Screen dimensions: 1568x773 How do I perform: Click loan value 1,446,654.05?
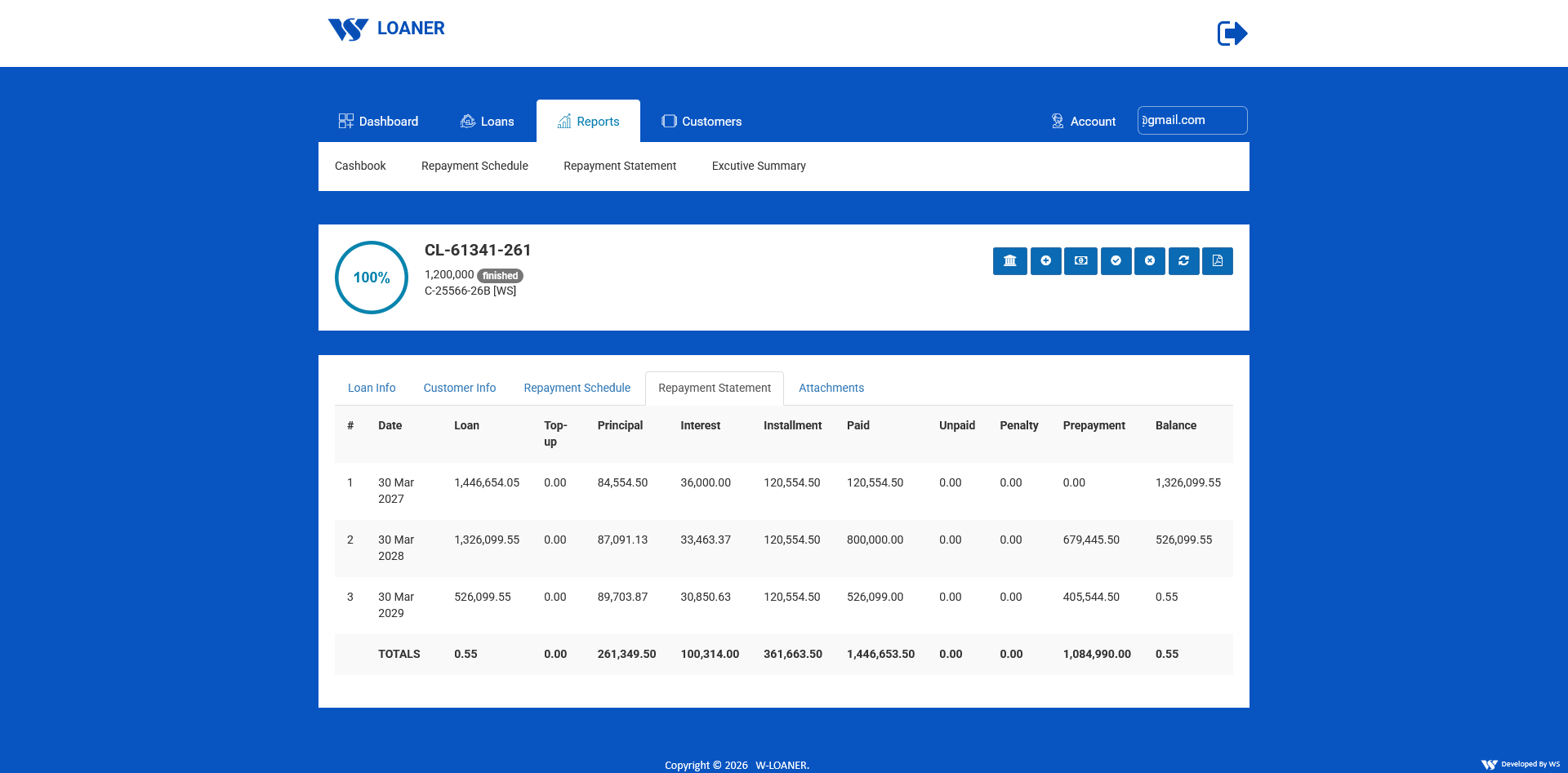pos(487,482)
